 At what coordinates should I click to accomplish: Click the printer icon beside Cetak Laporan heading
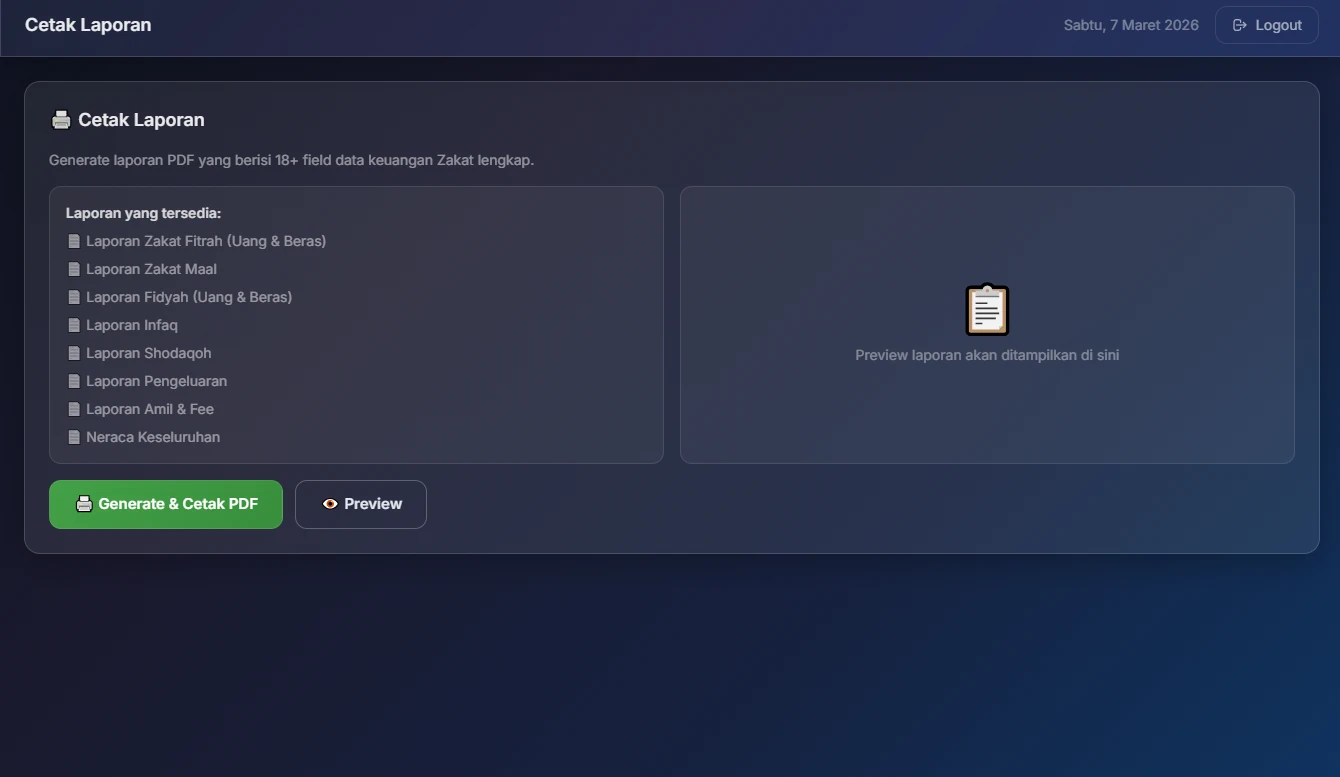click(x=61, y=120)
